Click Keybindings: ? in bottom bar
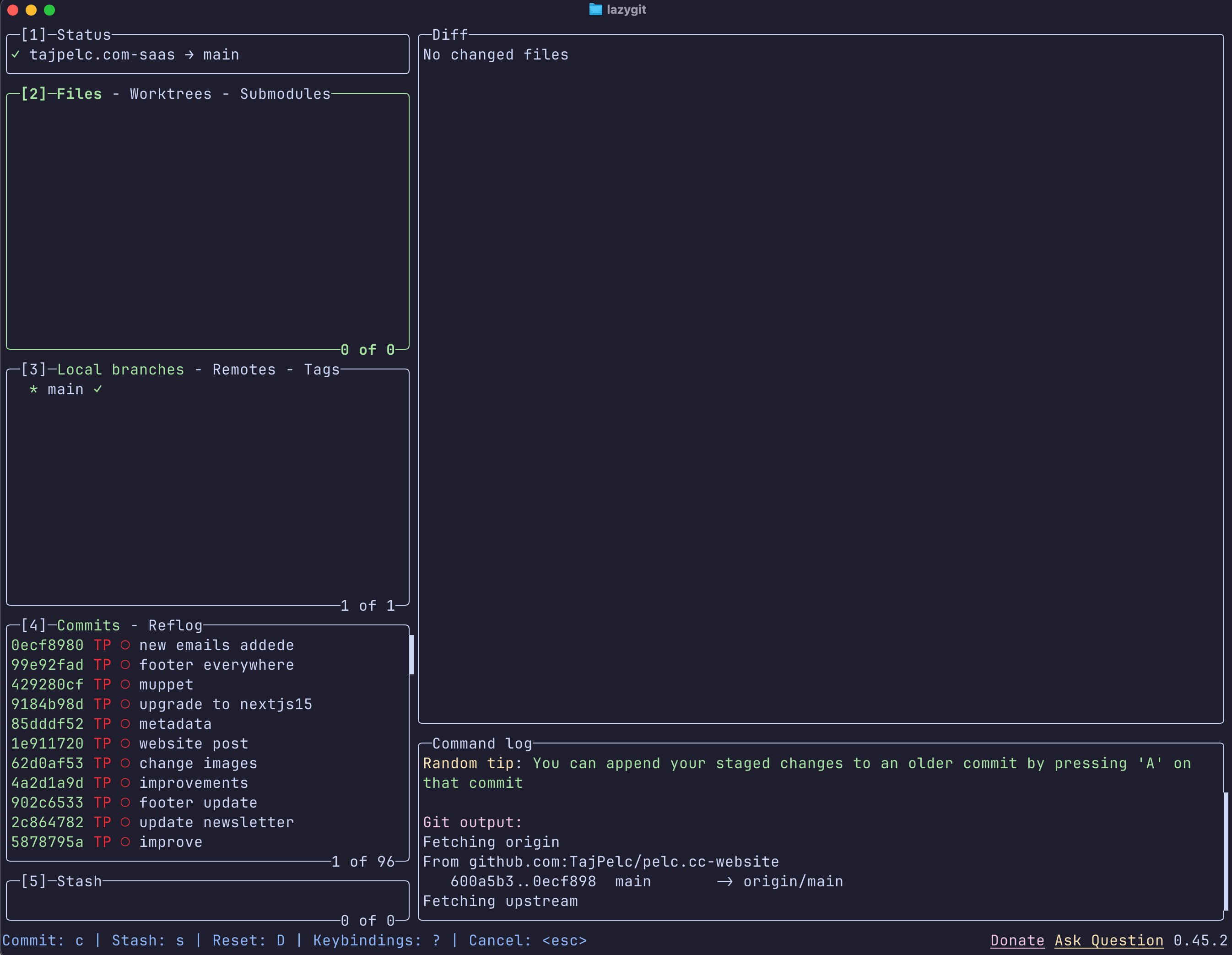1232x955 pixels. 377,940
